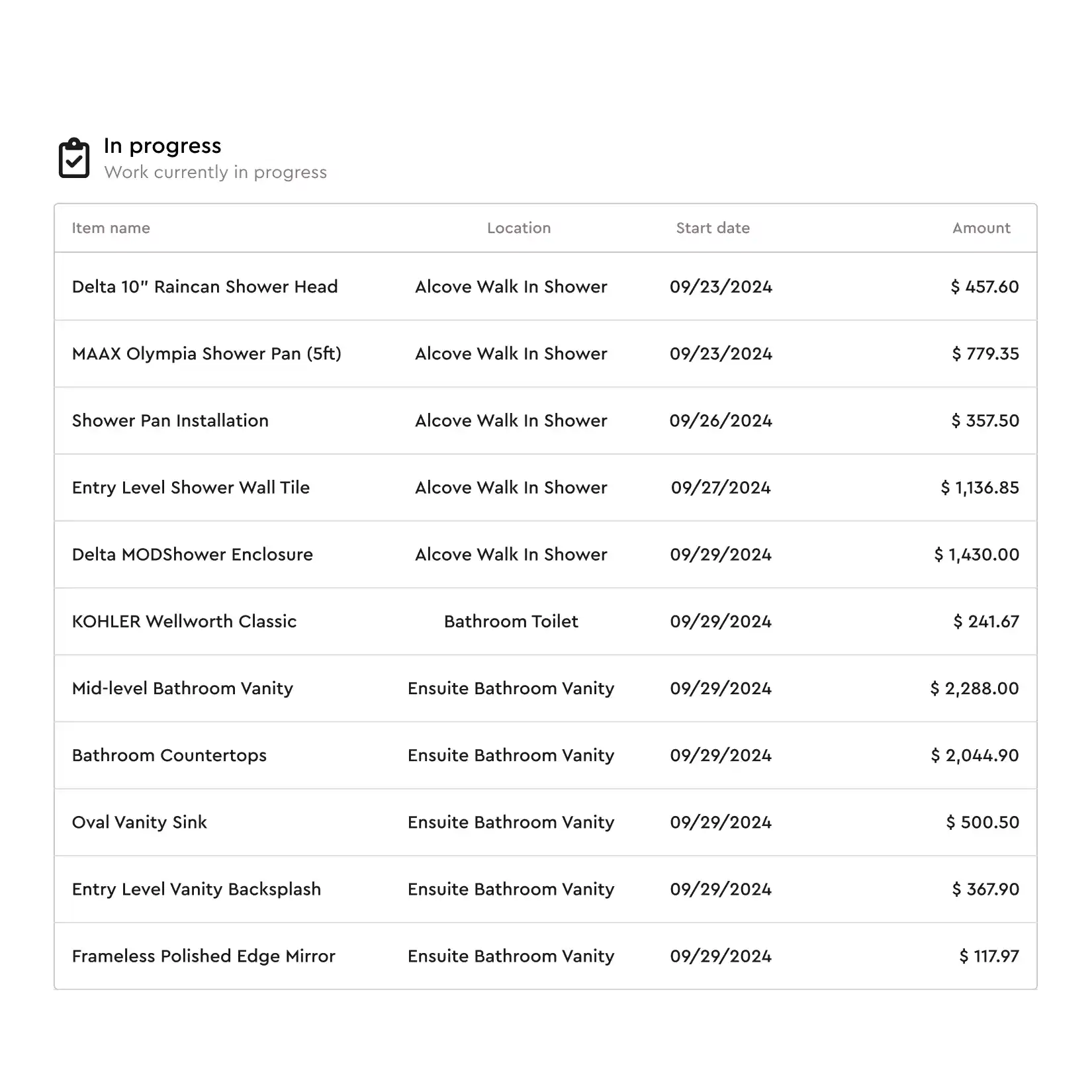Click the $ 2,288.00 amount
This screenshot has width=1092, height=1092.
pyautogui.click(x=975, y=688)
